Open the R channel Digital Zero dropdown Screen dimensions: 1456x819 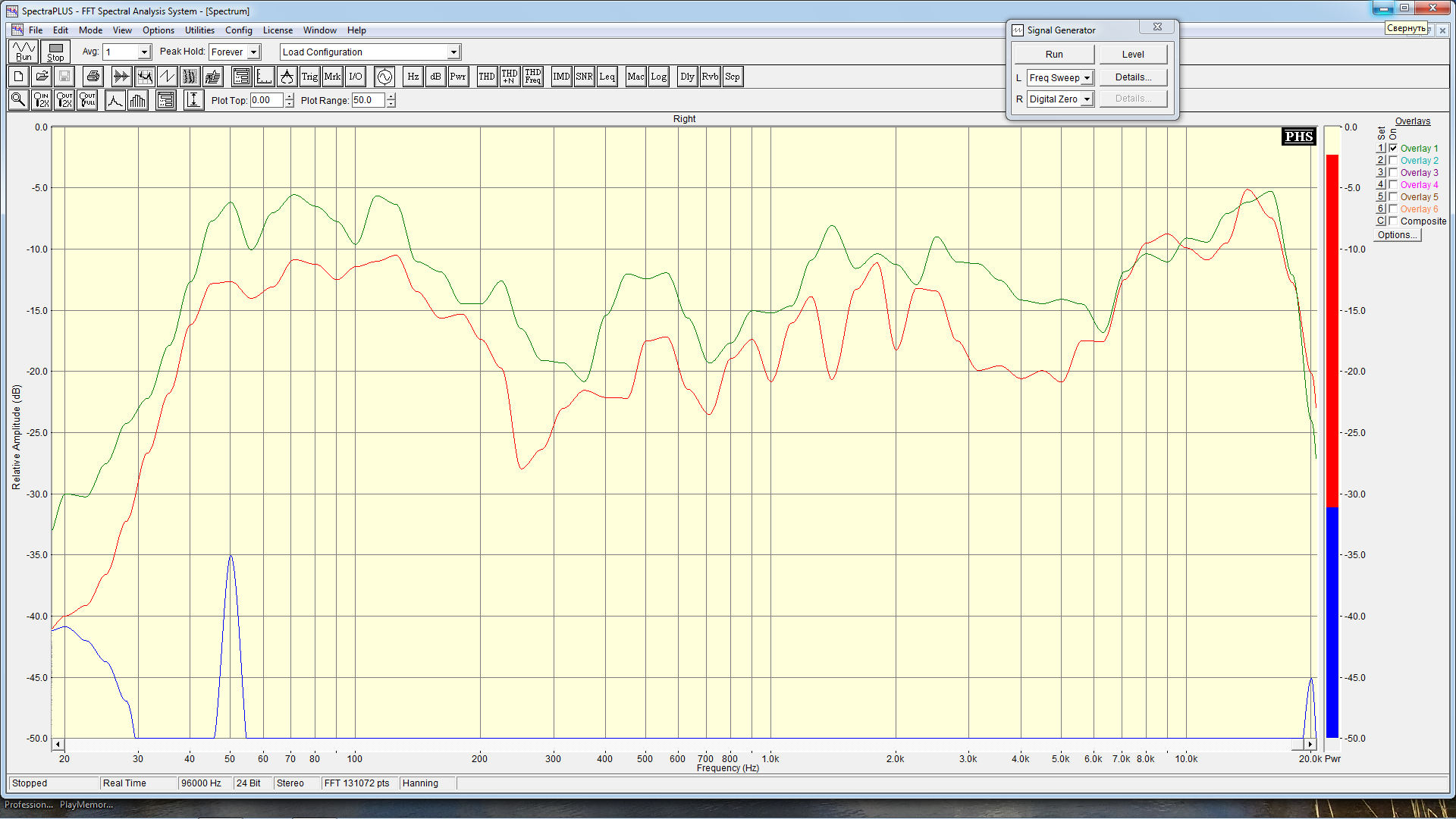(x=1087, y=99)
